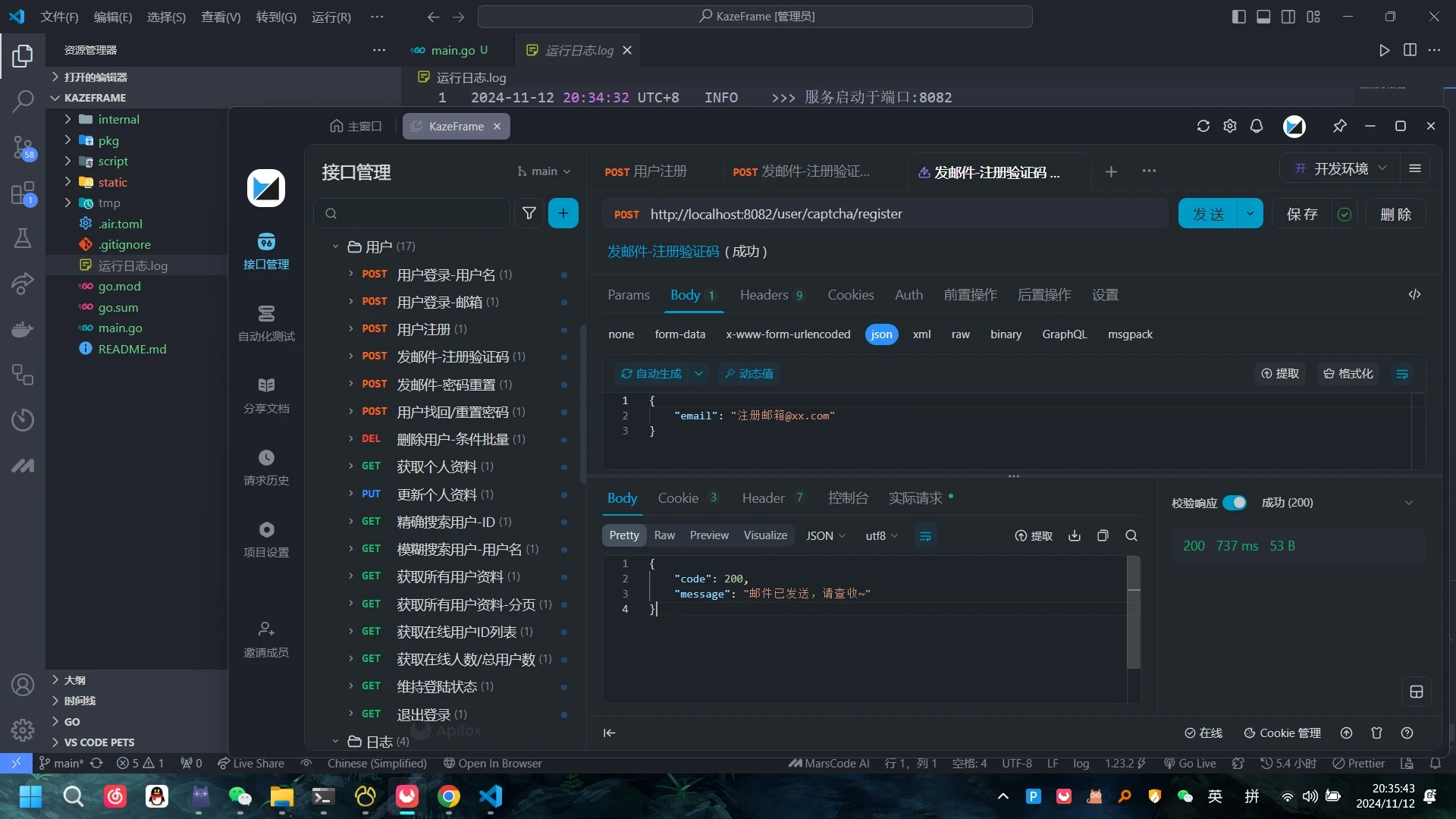The width and height of the screenshot is (1456, 819).
Task: Open the 自动化测试 sidebar panel
Action: point(266,322)
